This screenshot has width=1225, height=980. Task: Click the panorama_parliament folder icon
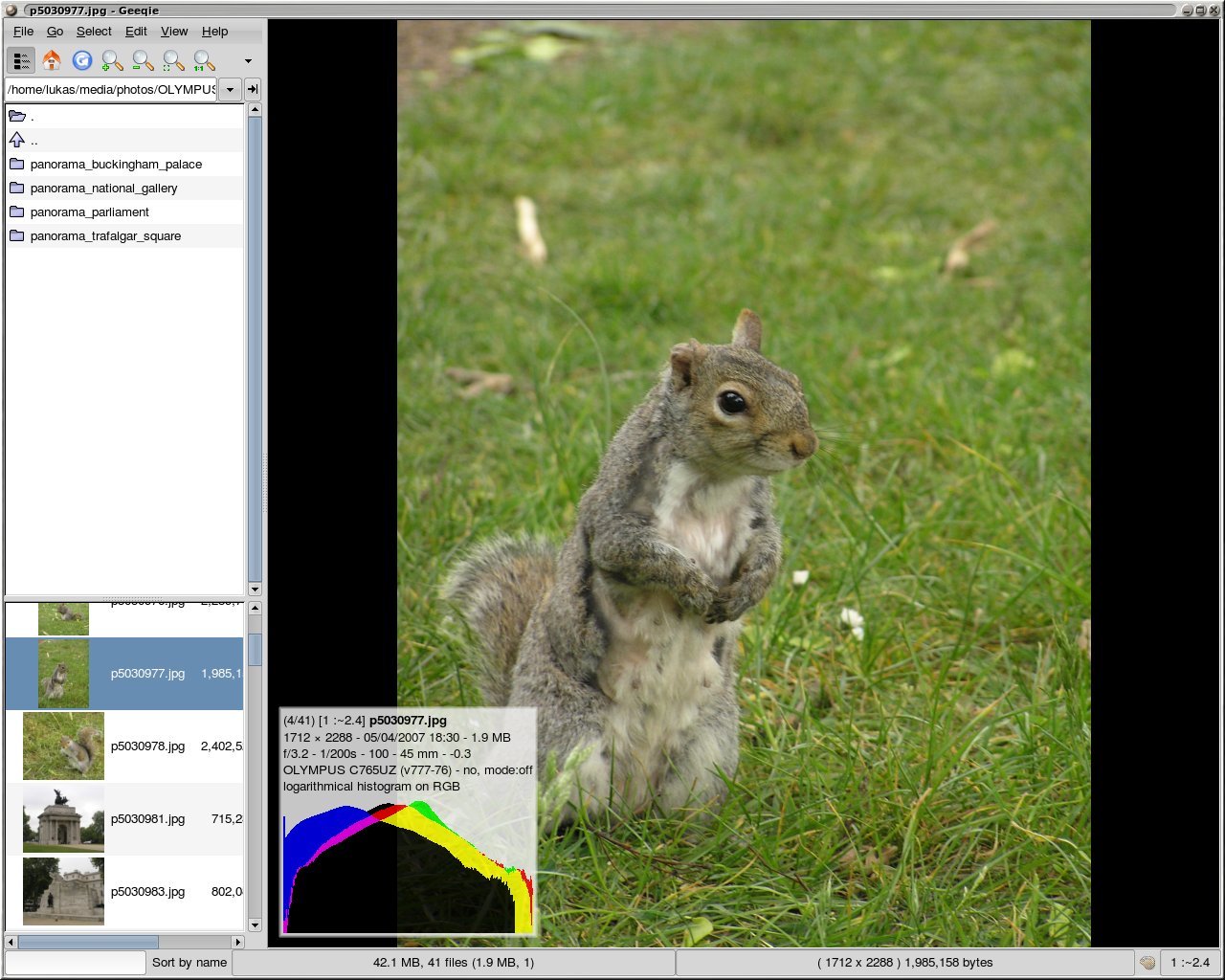point(16,212)
